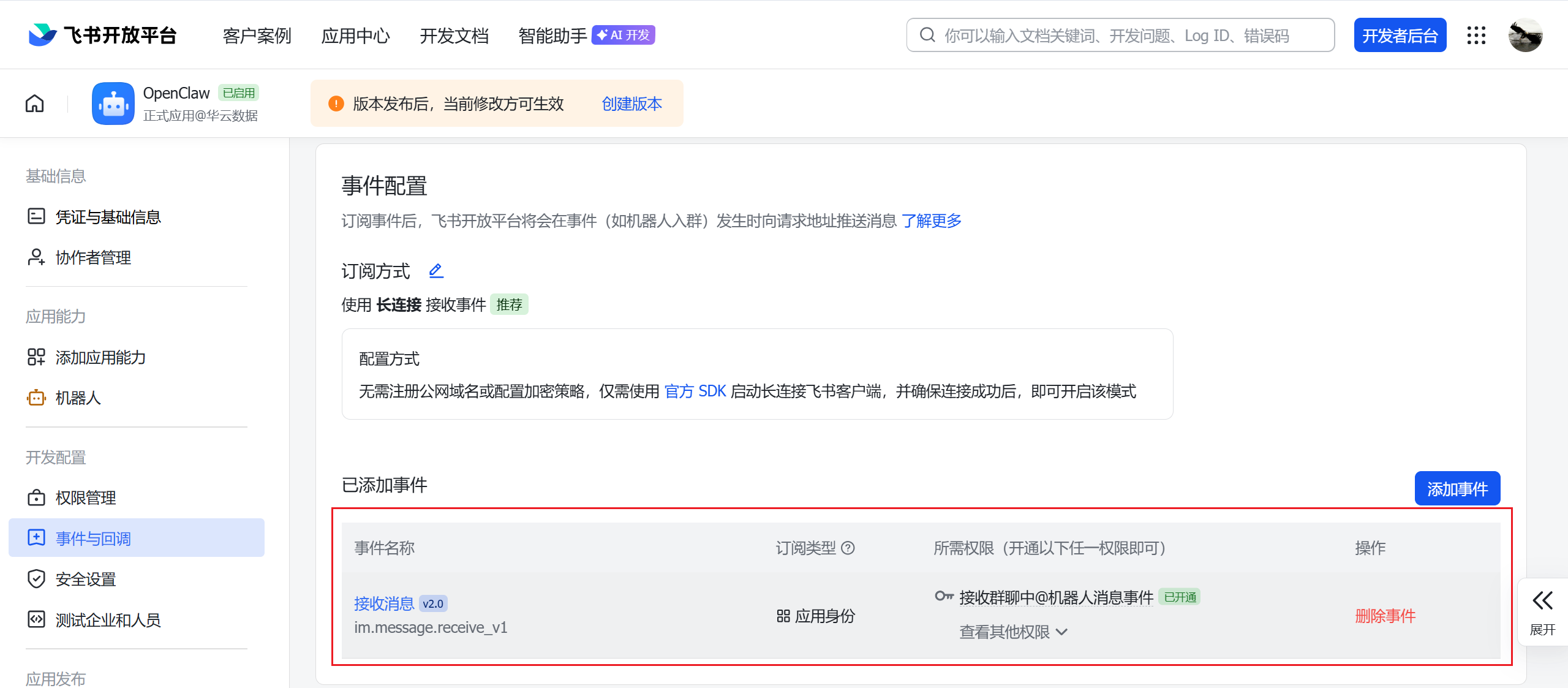Click the home icon in breadcrumb bar
Image resolution: width=1568 pixels, height=688 pixels.
coord(35,104)
